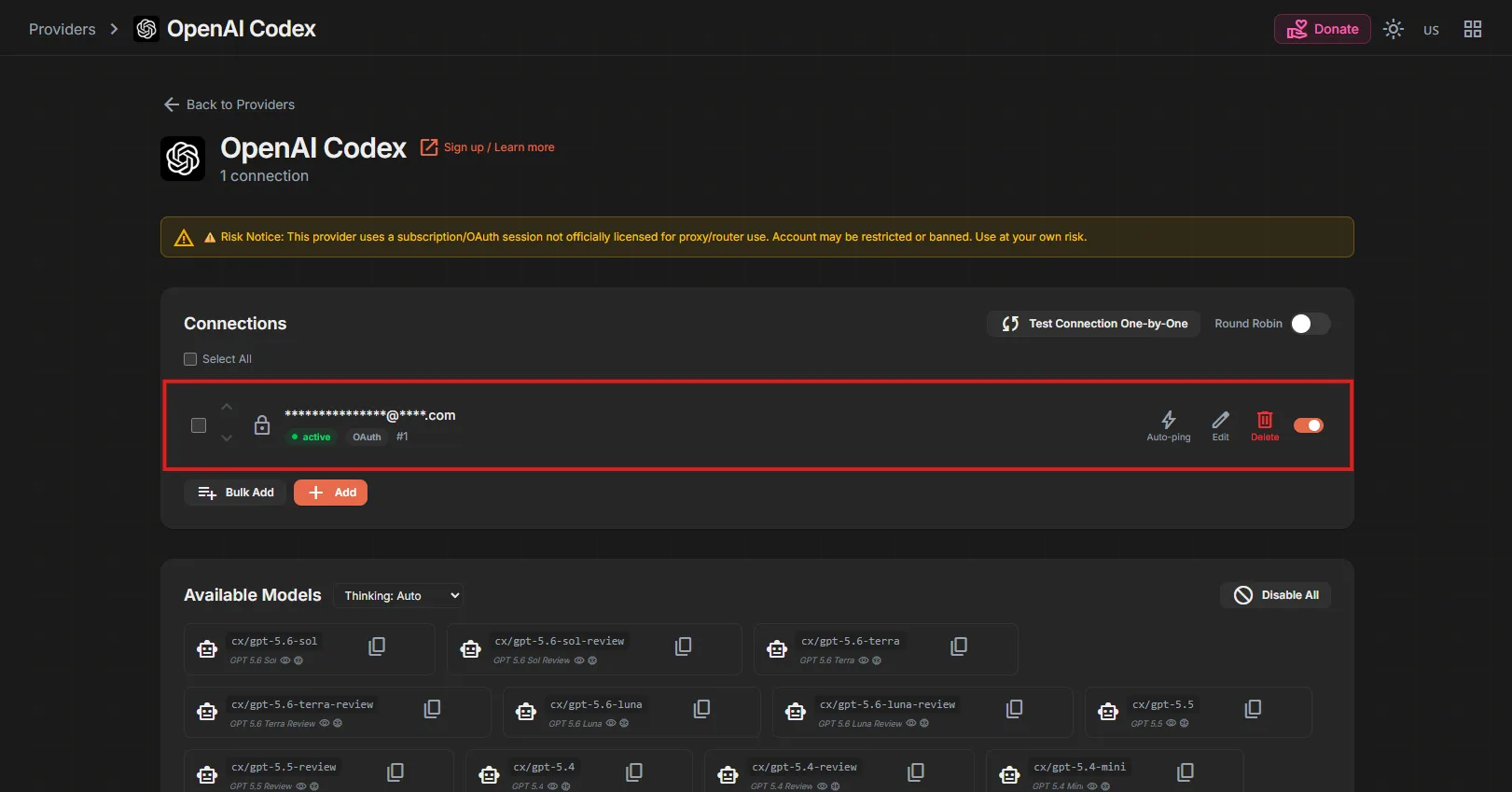Click the cx/gpt-5.6-sol model name
1512x792 pixels.
274,641
